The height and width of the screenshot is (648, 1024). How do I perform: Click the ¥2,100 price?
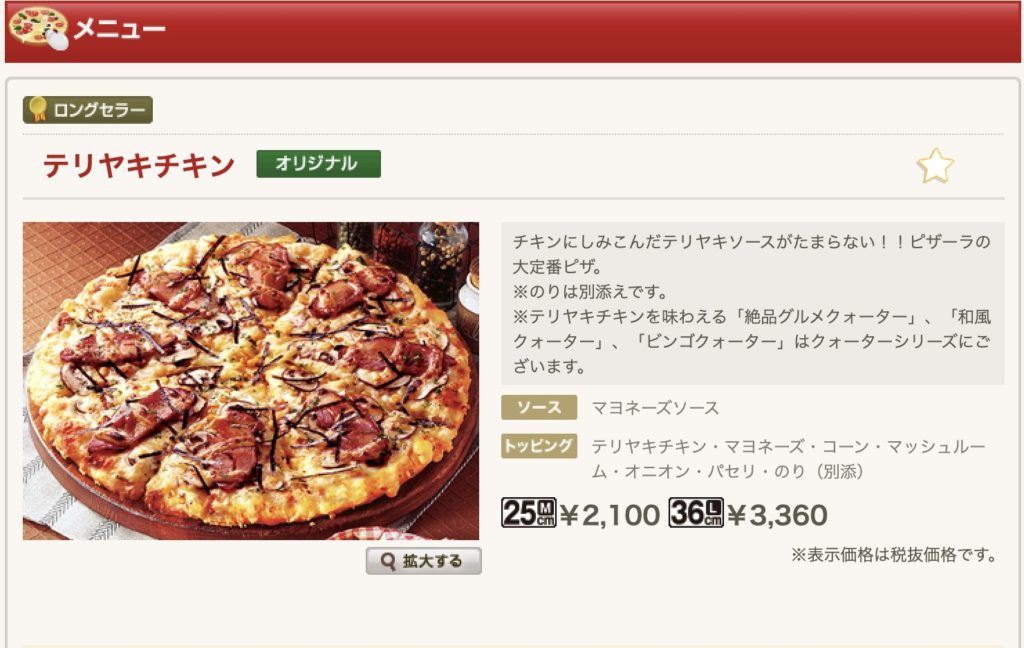click(610, 515)
